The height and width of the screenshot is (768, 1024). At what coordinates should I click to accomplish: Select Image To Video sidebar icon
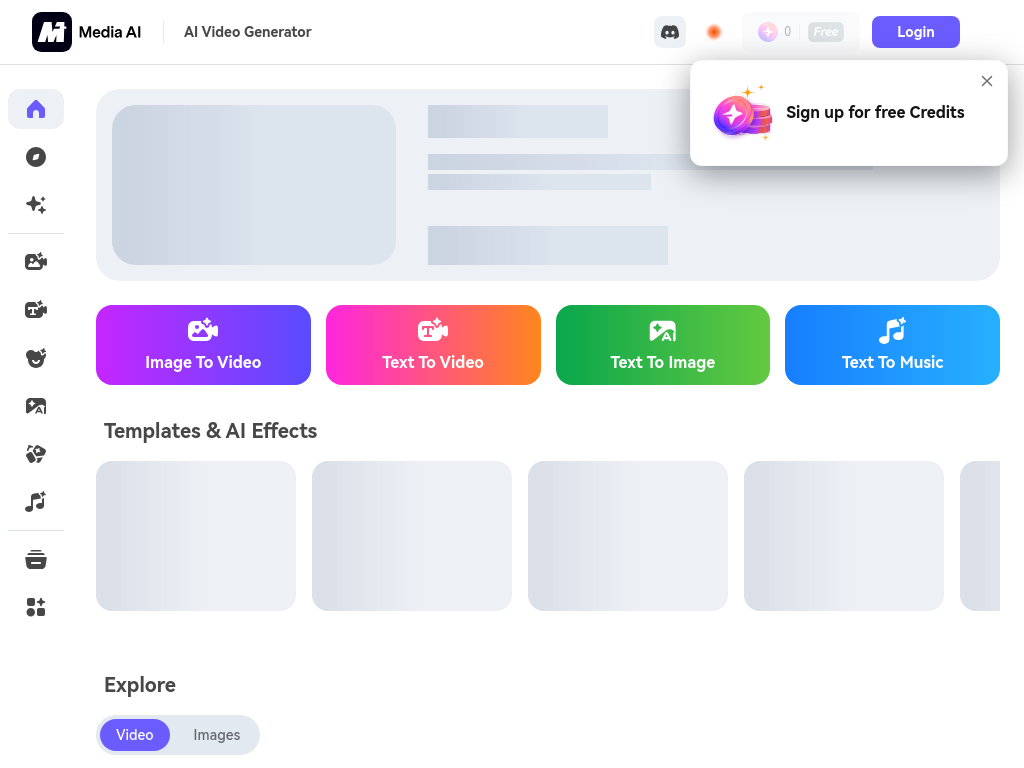[x=36, y=262]
